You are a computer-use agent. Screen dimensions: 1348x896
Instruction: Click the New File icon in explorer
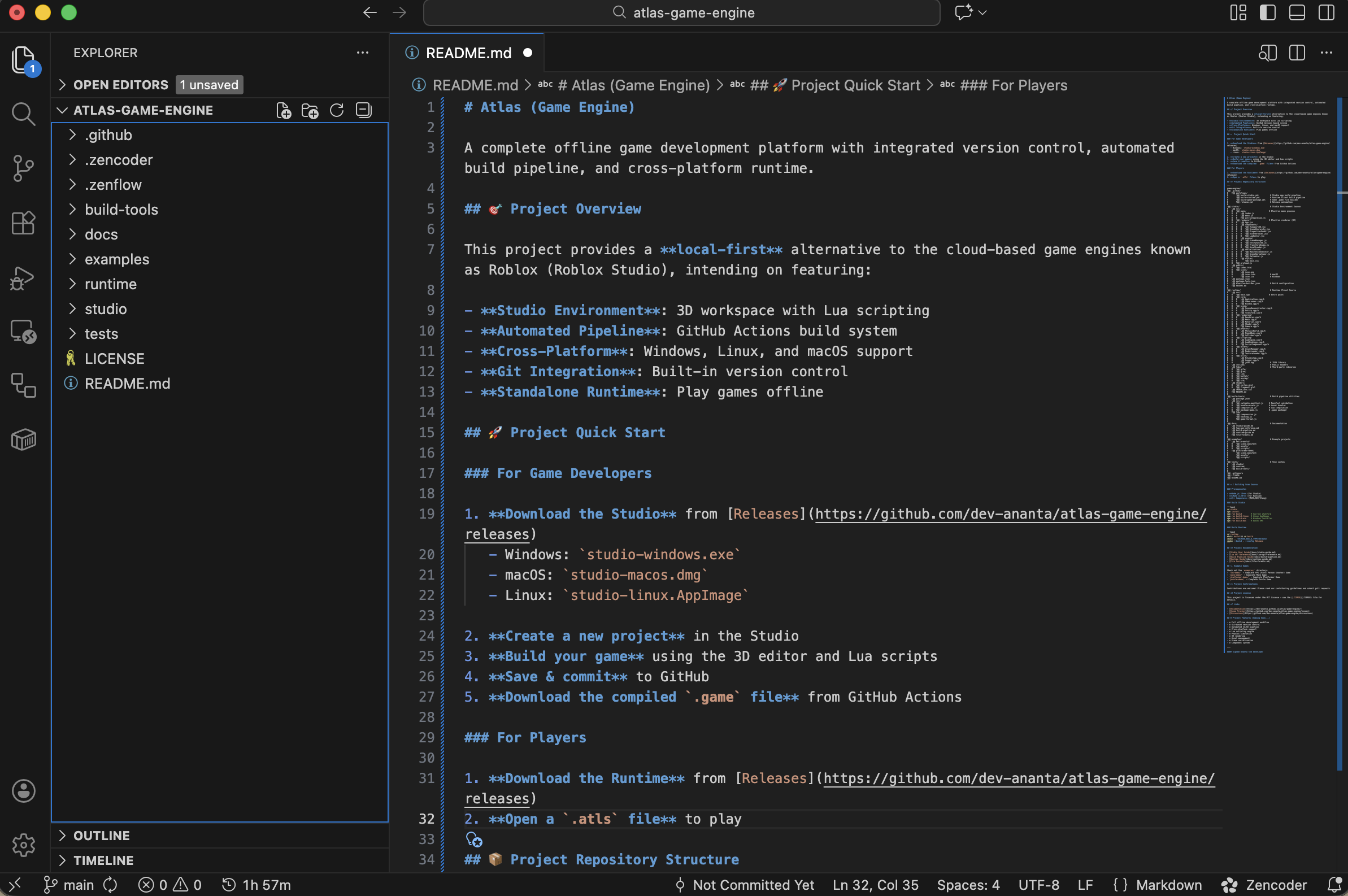click(x=284, y=110)
